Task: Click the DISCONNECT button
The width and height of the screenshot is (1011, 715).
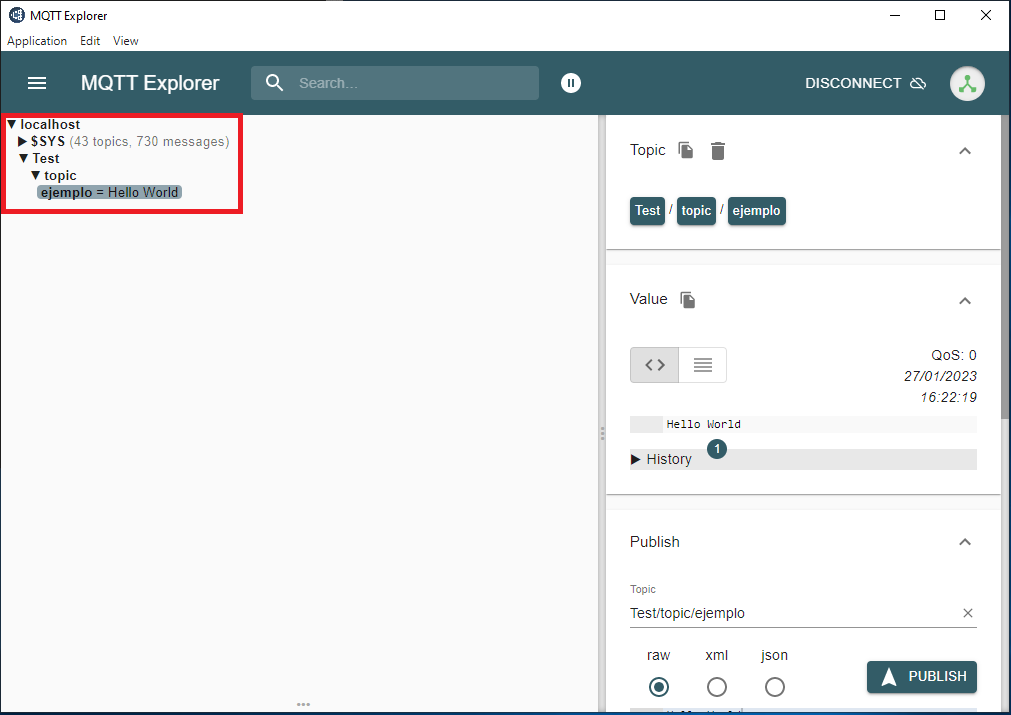Action: point(865,83)
